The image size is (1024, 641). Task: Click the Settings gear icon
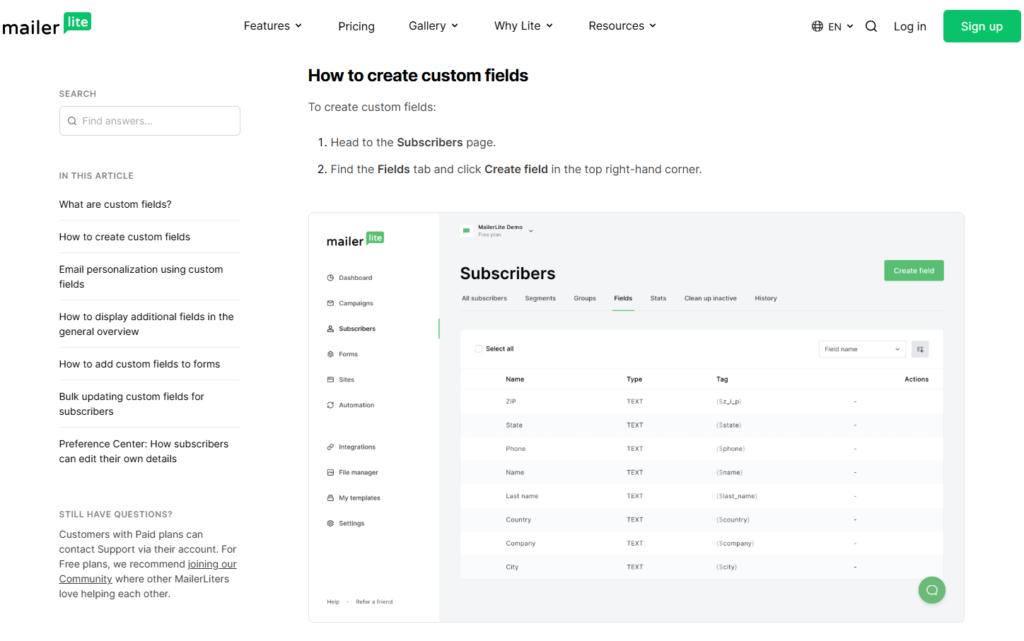pos(330,523)
